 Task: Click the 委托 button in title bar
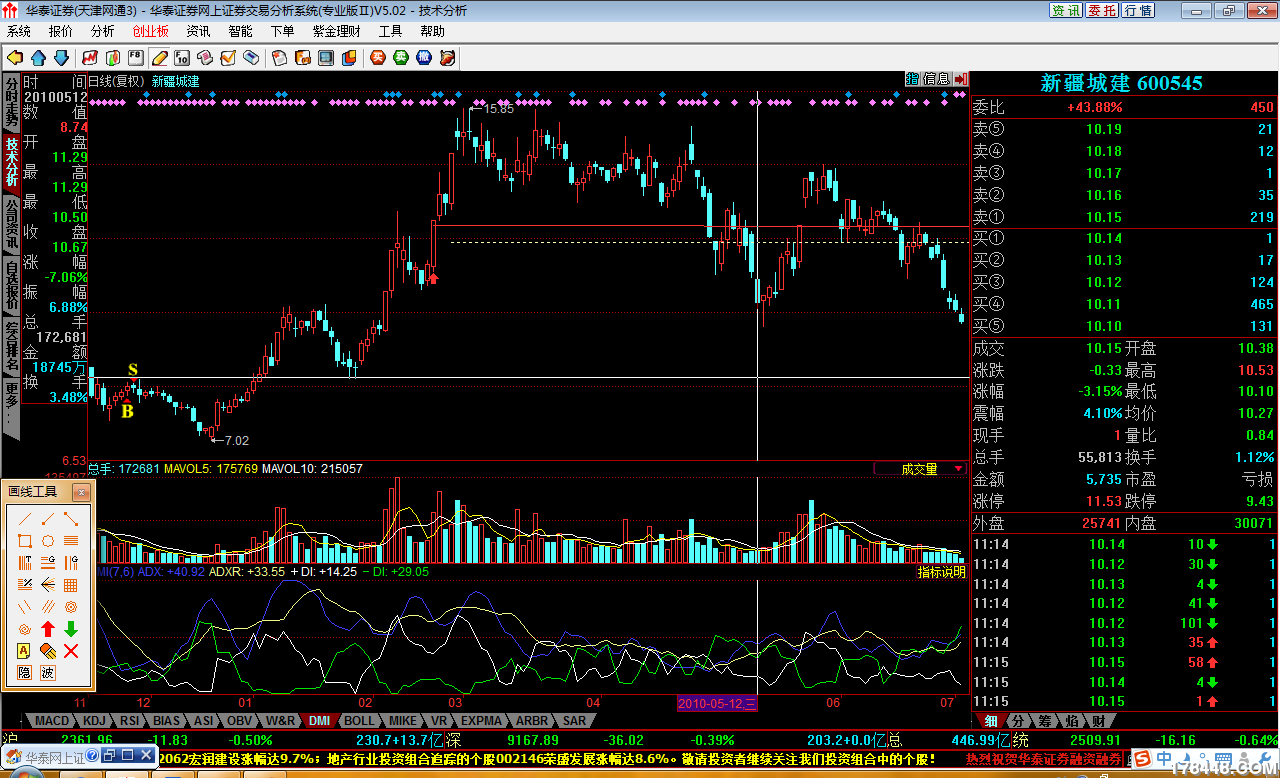[x=1101, y=10]
